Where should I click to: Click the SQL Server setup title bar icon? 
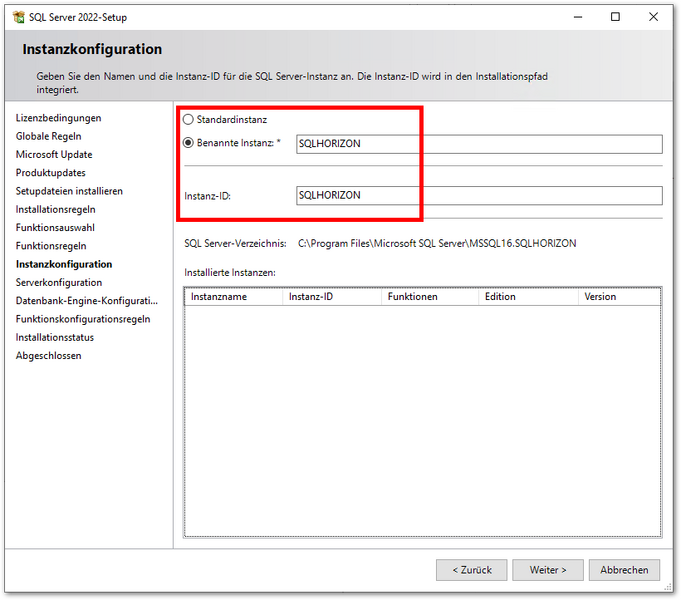pos(18,17)
